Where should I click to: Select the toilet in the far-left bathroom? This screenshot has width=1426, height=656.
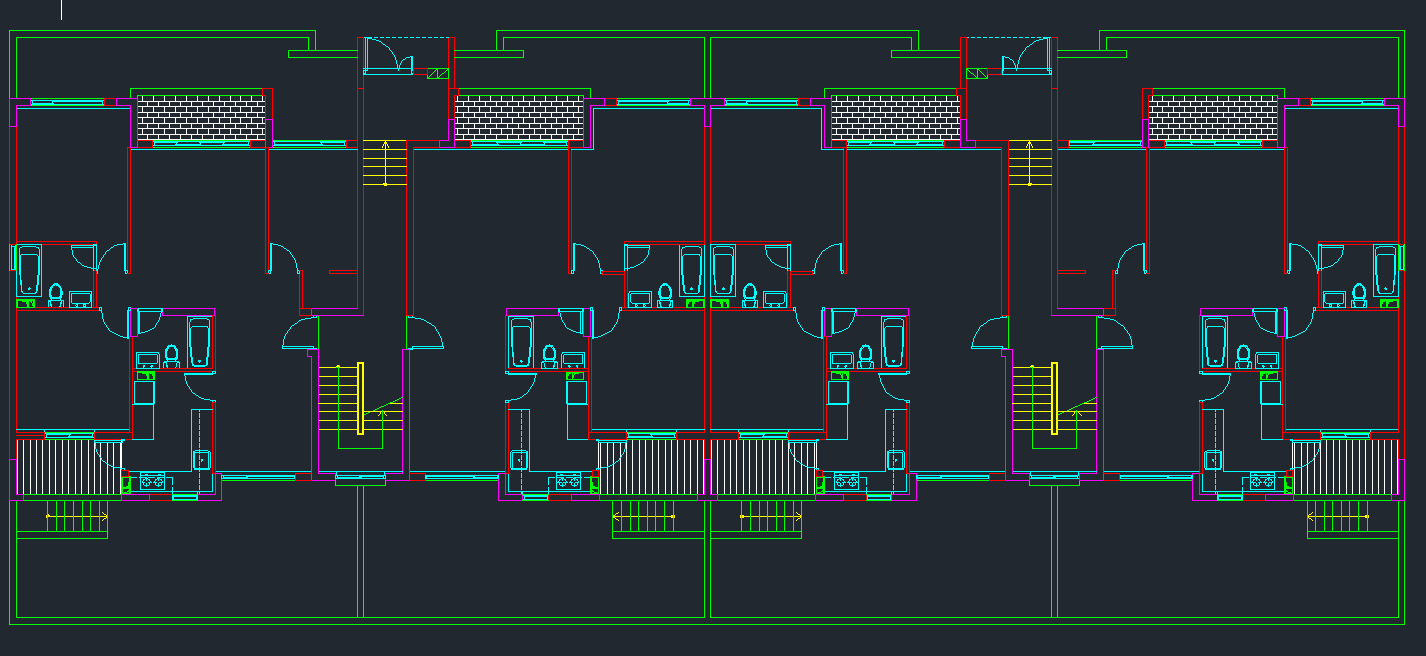pos(55,294)
